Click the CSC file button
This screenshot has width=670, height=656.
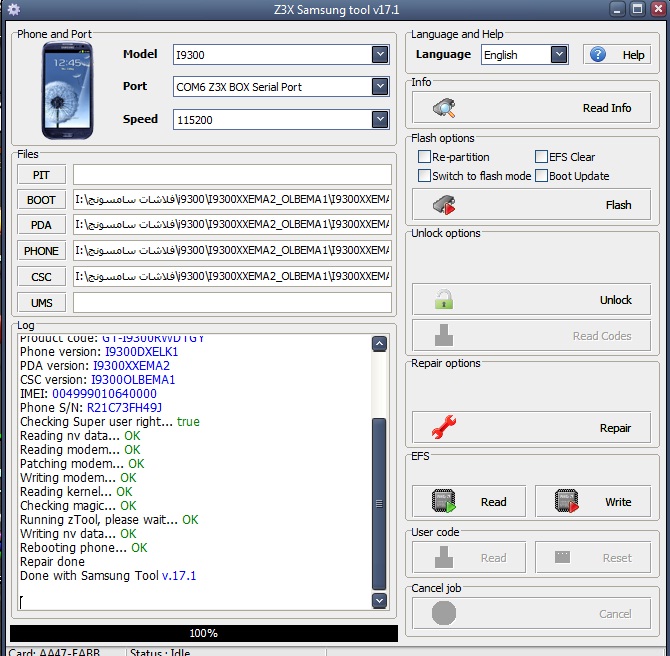(41, 277)
